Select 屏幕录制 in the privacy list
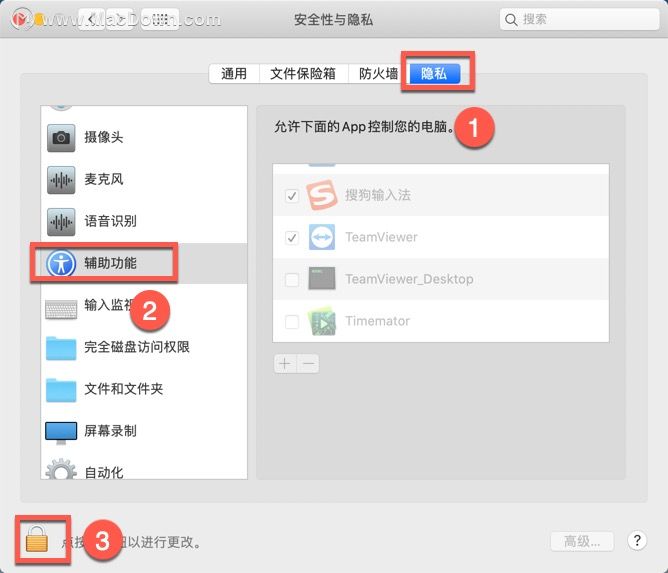This screenshot has height=573, width=668. [x=144, y=431]
